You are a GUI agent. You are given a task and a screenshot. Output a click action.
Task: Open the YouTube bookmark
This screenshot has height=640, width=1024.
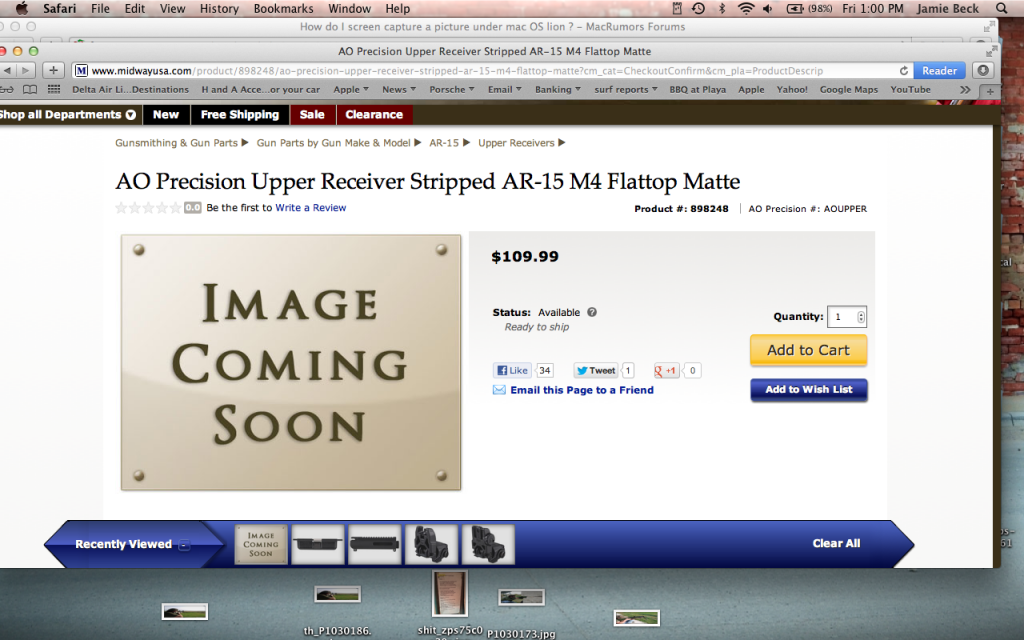click(910, 89)
